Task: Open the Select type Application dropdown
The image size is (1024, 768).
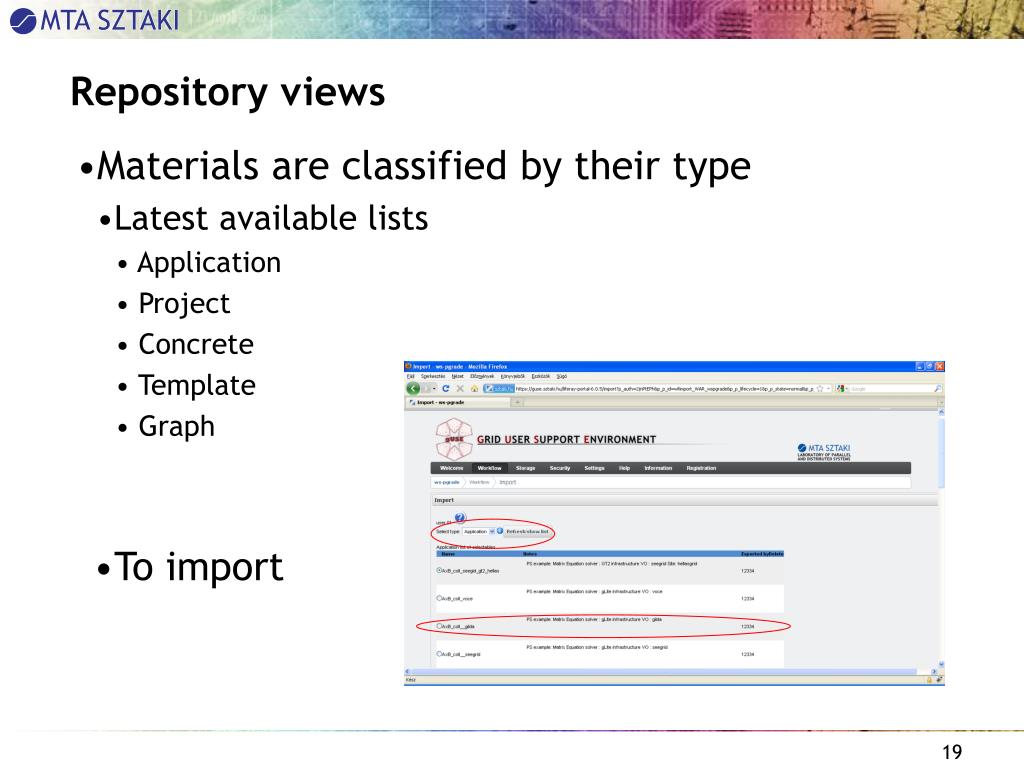Action: point(479,532)
